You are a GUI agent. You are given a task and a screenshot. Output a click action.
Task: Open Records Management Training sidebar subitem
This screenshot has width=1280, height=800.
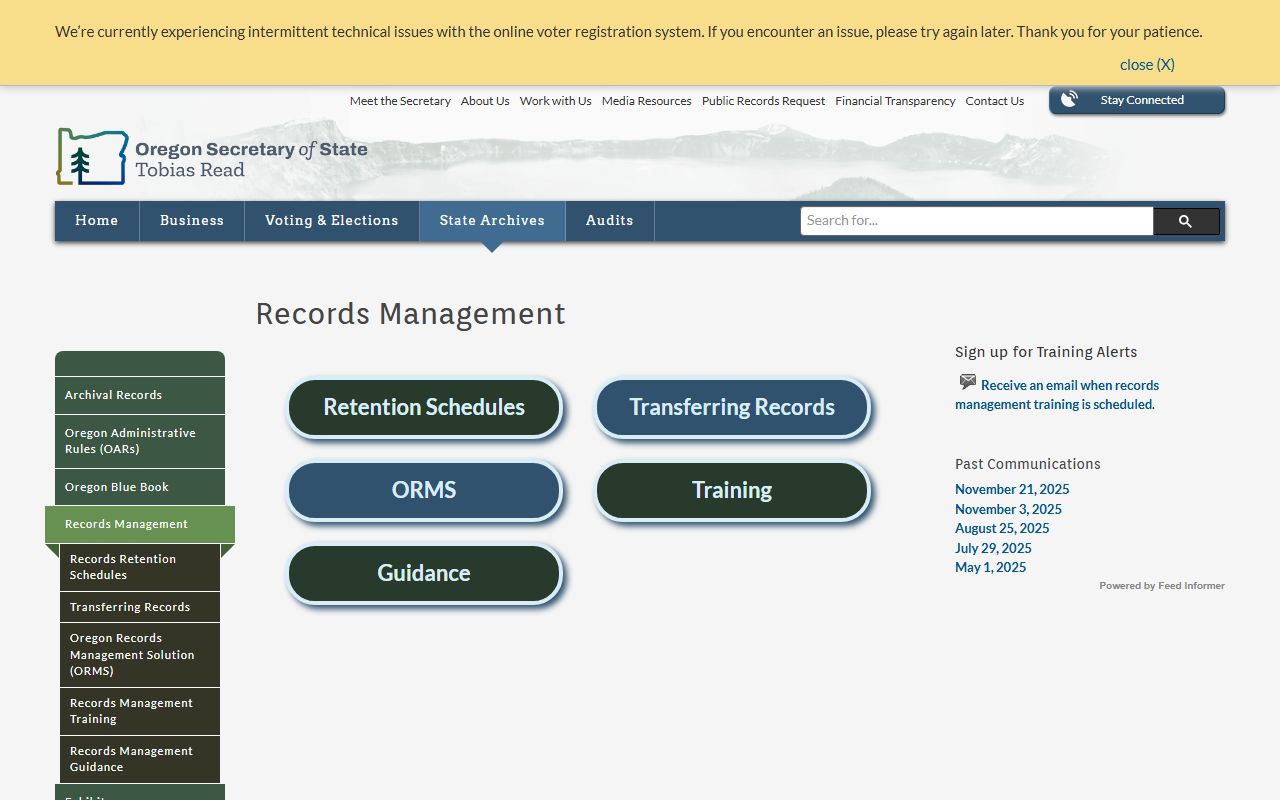140,711
